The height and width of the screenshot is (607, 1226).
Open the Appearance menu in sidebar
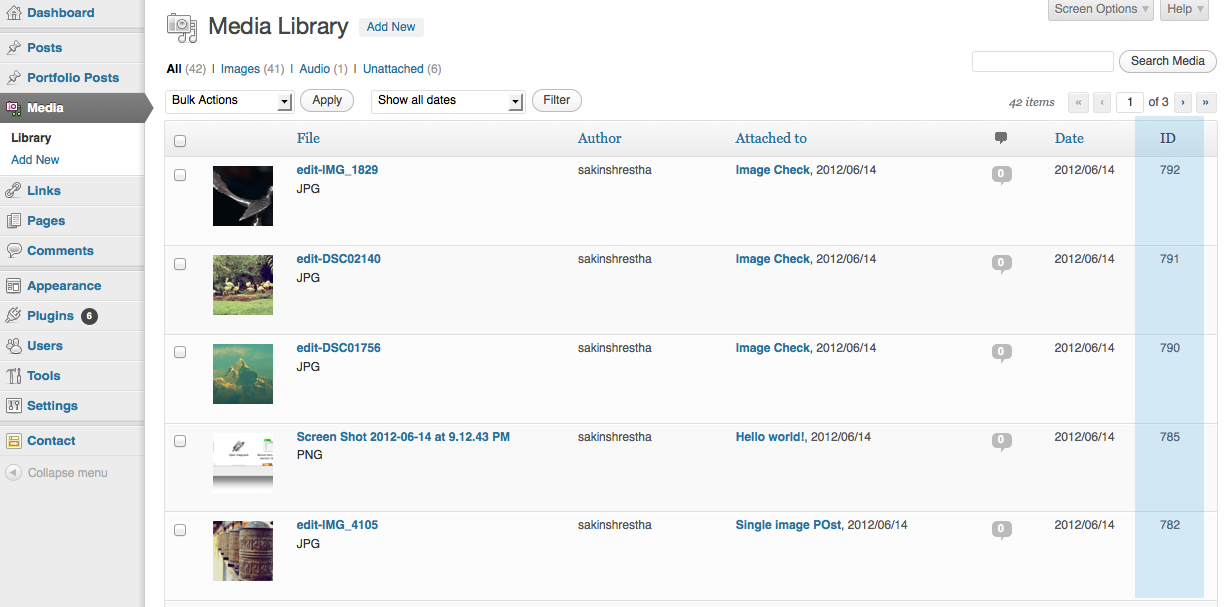coord(64,285)
